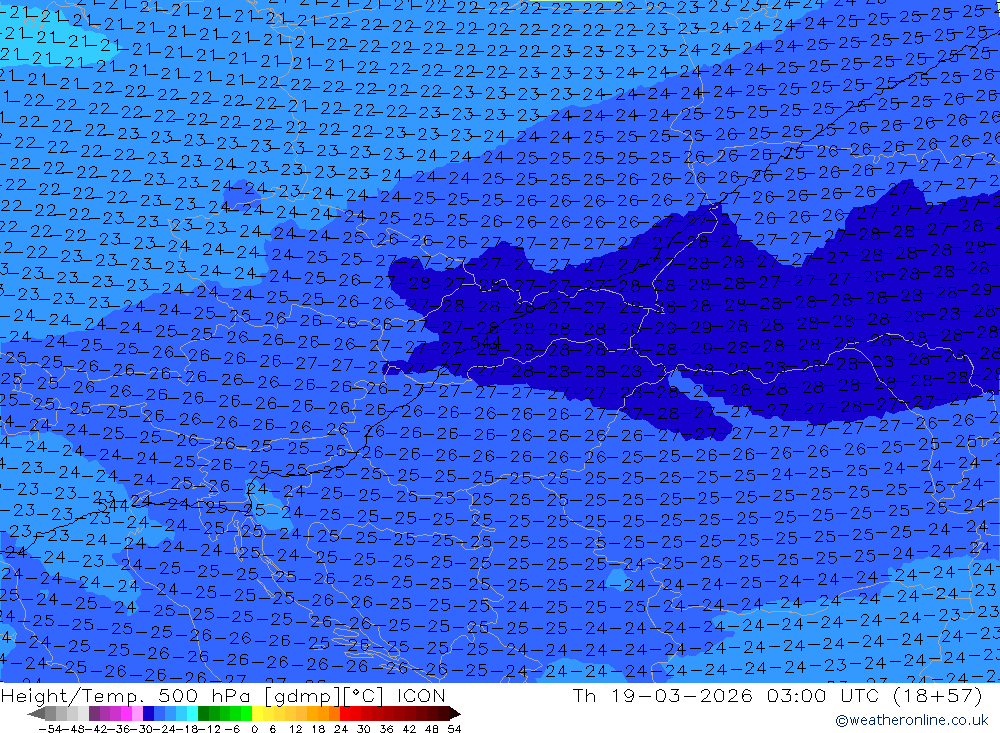This screenshot has height=733, width=1000.
Task: Select the yellow 0 degree legend swatch
Action: (258, 713)
